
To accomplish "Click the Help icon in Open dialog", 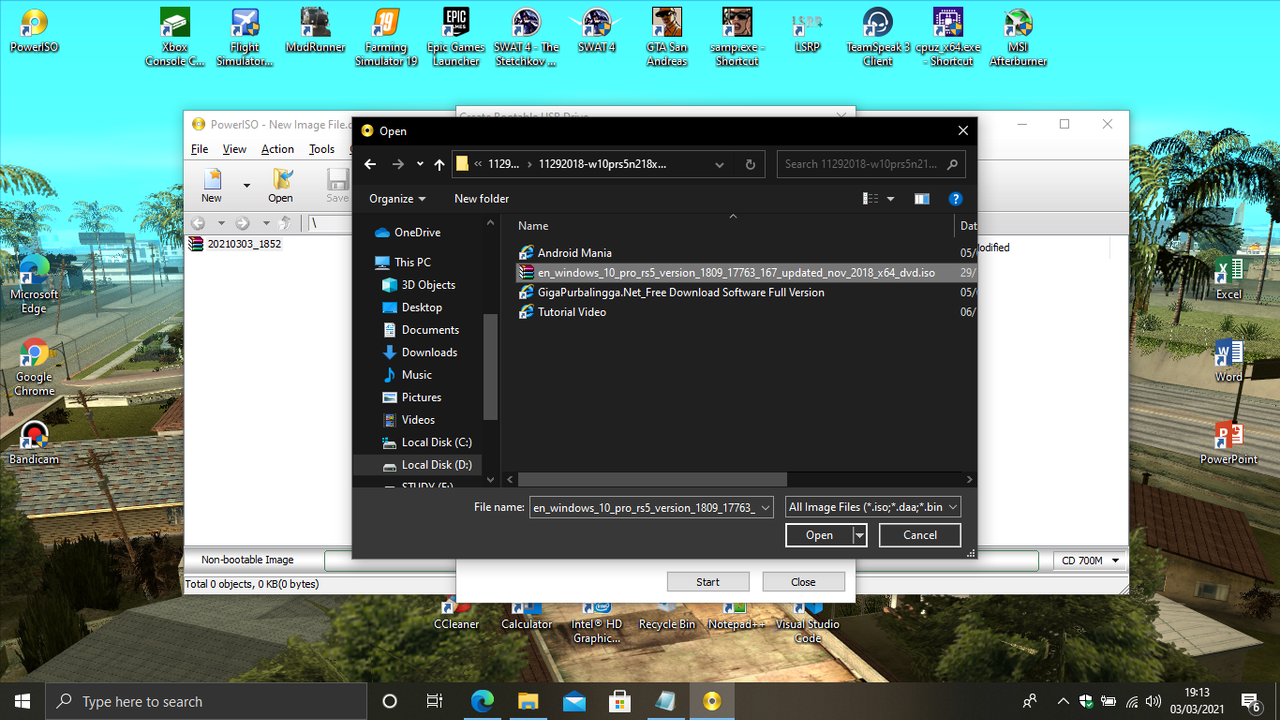I will tap(955, 199).
